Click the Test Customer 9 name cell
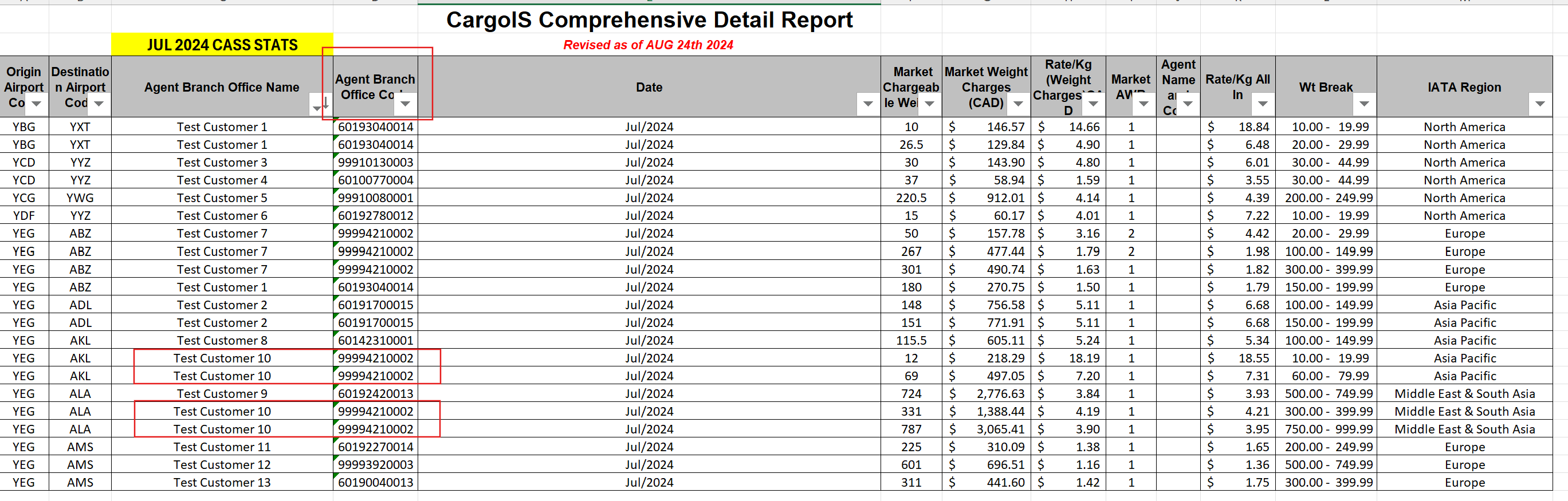This screenshot has width=1568, height=501. coord(222,394)
